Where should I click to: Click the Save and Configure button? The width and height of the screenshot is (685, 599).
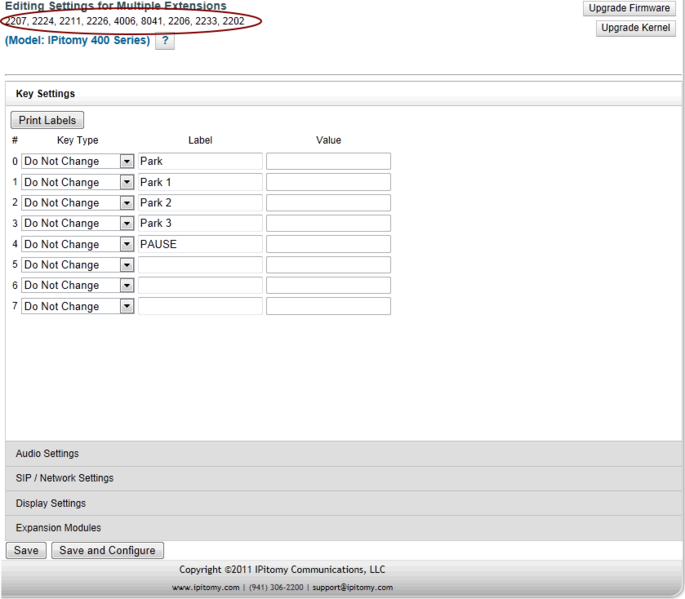pyautogui.click(x=107, y=550)
